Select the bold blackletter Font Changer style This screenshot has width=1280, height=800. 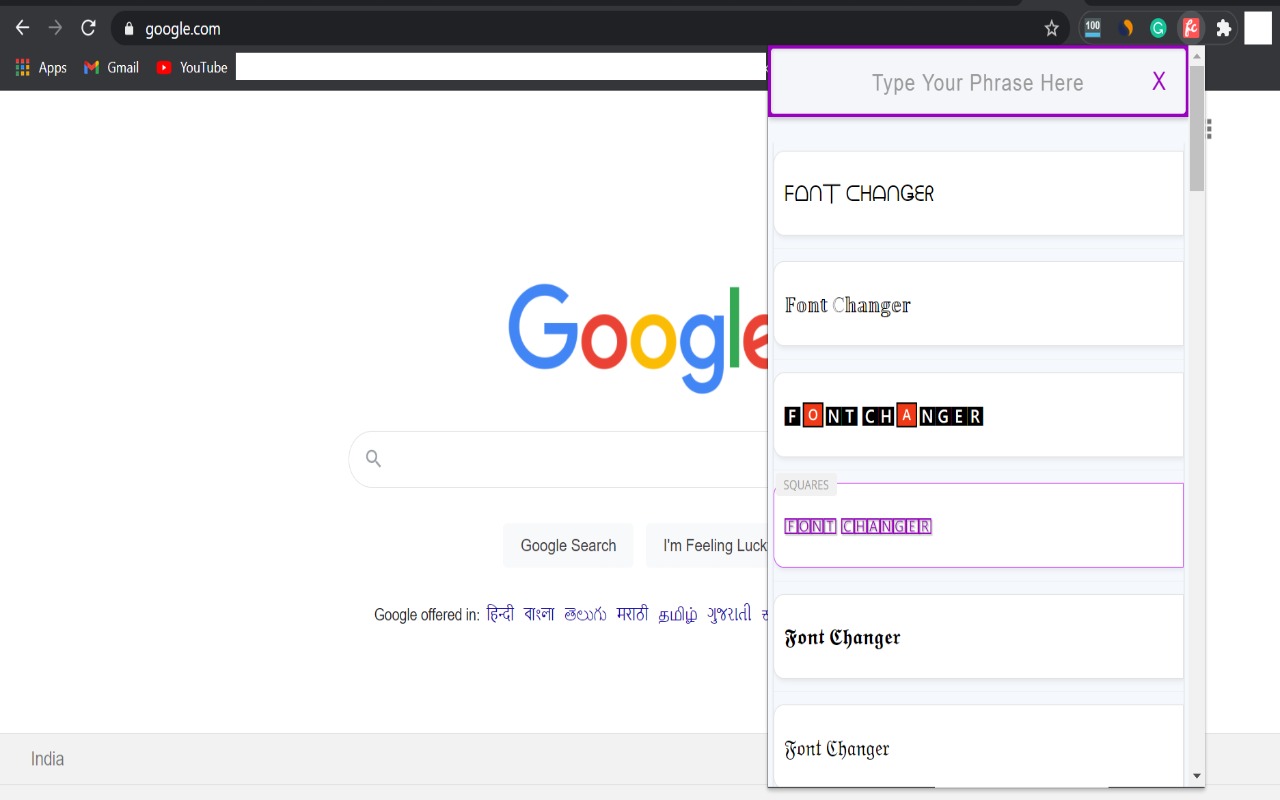tap(978, 637)
